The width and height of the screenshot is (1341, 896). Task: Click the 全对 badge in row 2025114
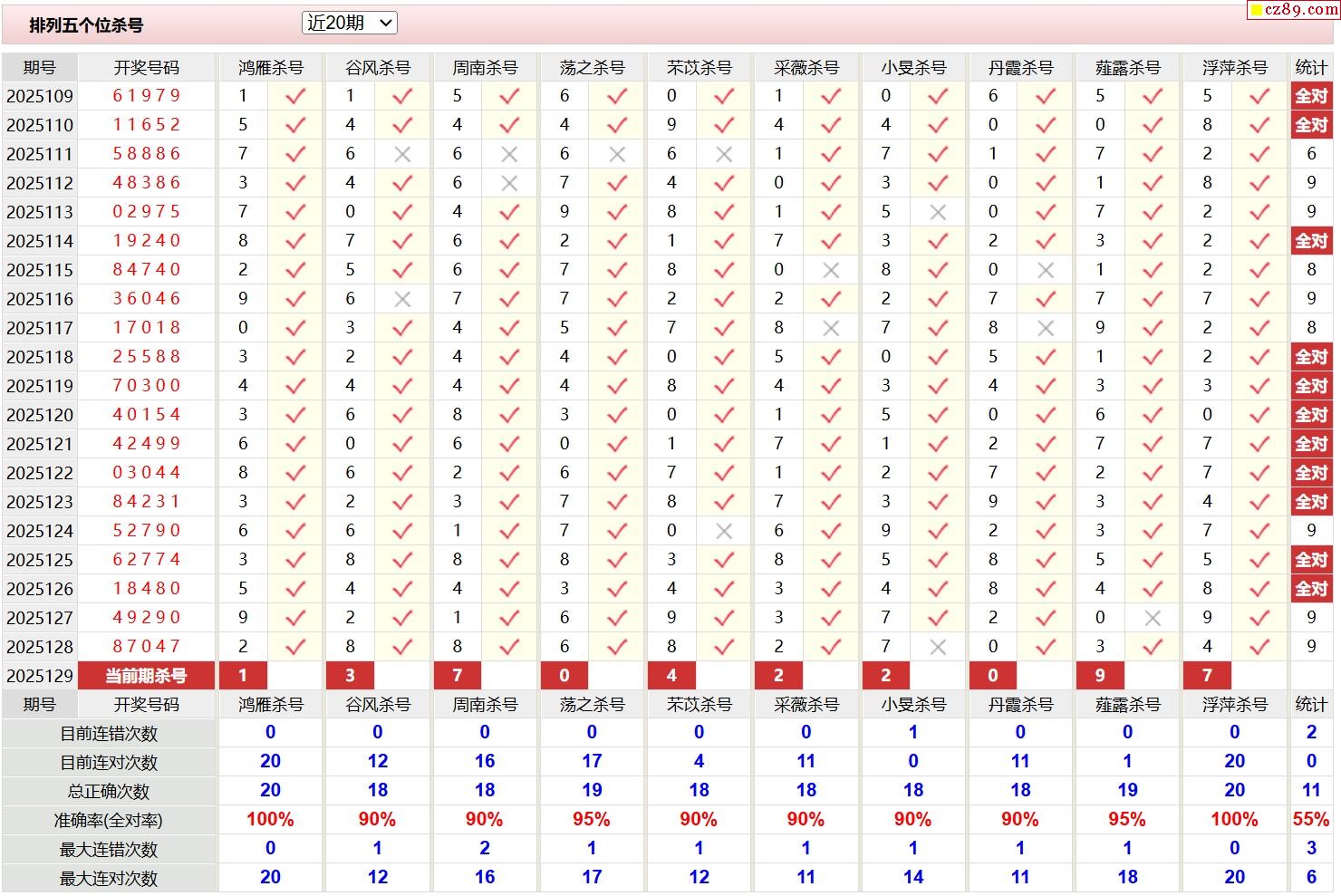pyautogui.click(x=1311, y=241)
